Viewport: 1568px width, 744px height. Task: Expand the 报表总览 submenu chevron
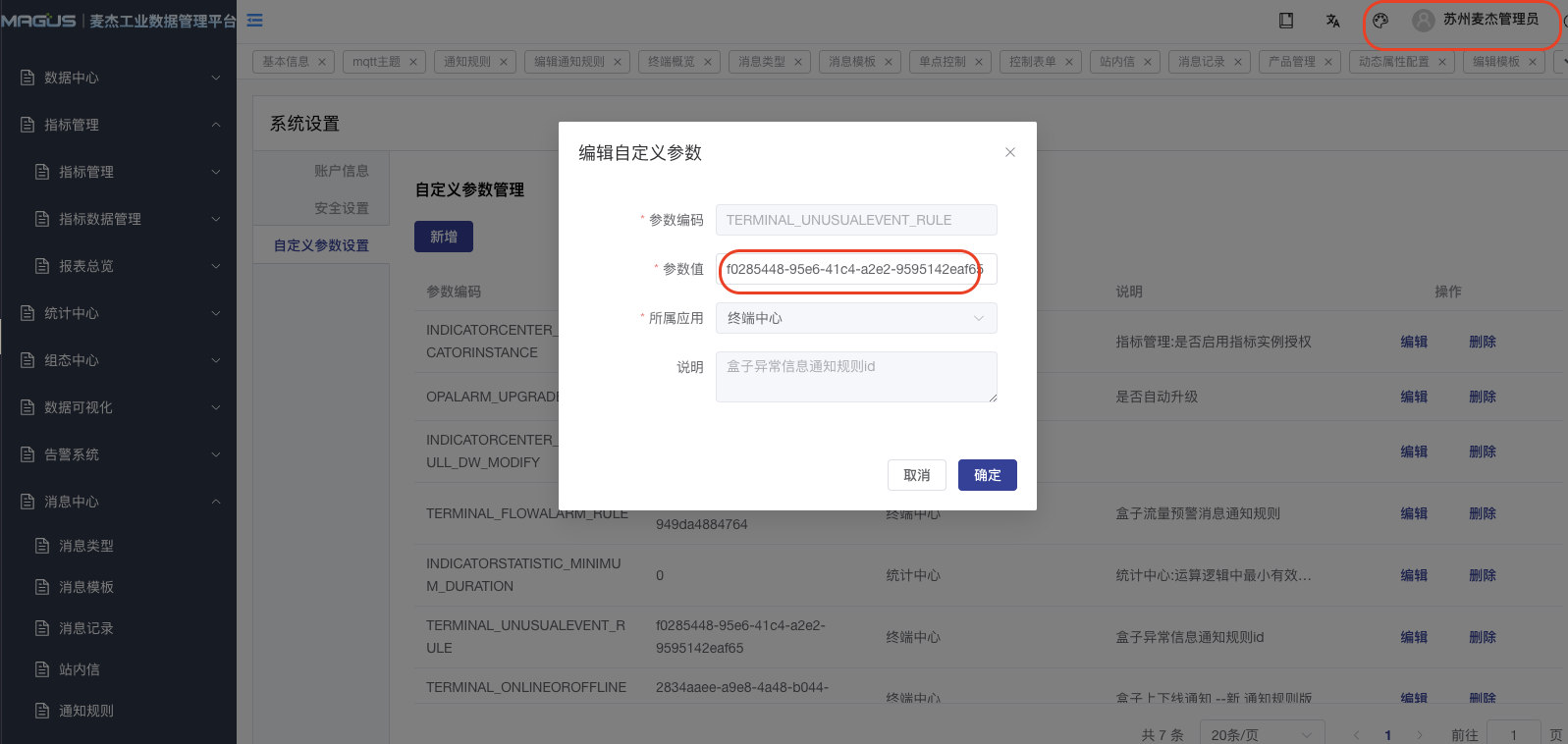pos(216,266)
